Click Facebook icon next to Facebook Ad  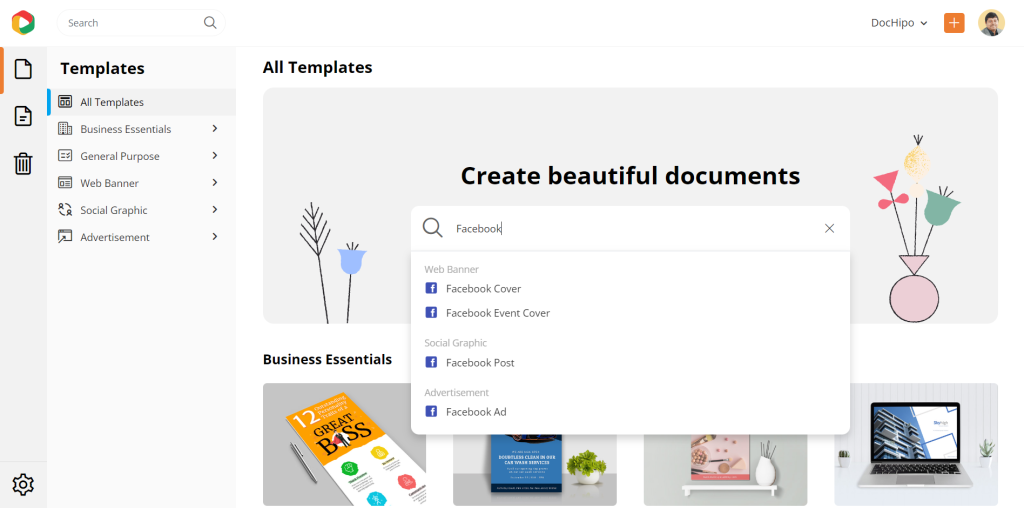[x=431, y=411]
